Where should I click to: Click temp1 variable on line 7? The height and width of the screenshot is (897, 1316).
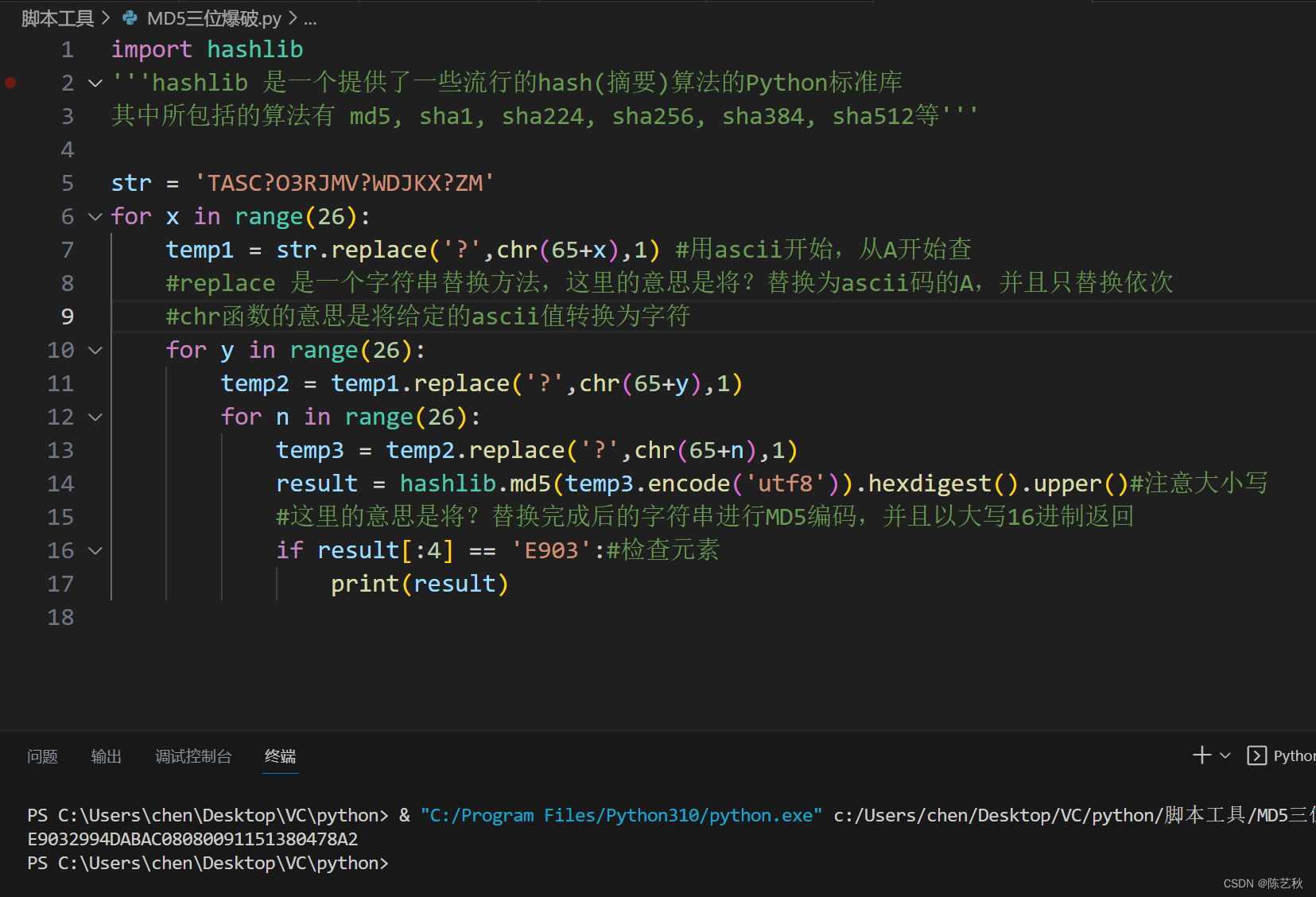[200, 250]
